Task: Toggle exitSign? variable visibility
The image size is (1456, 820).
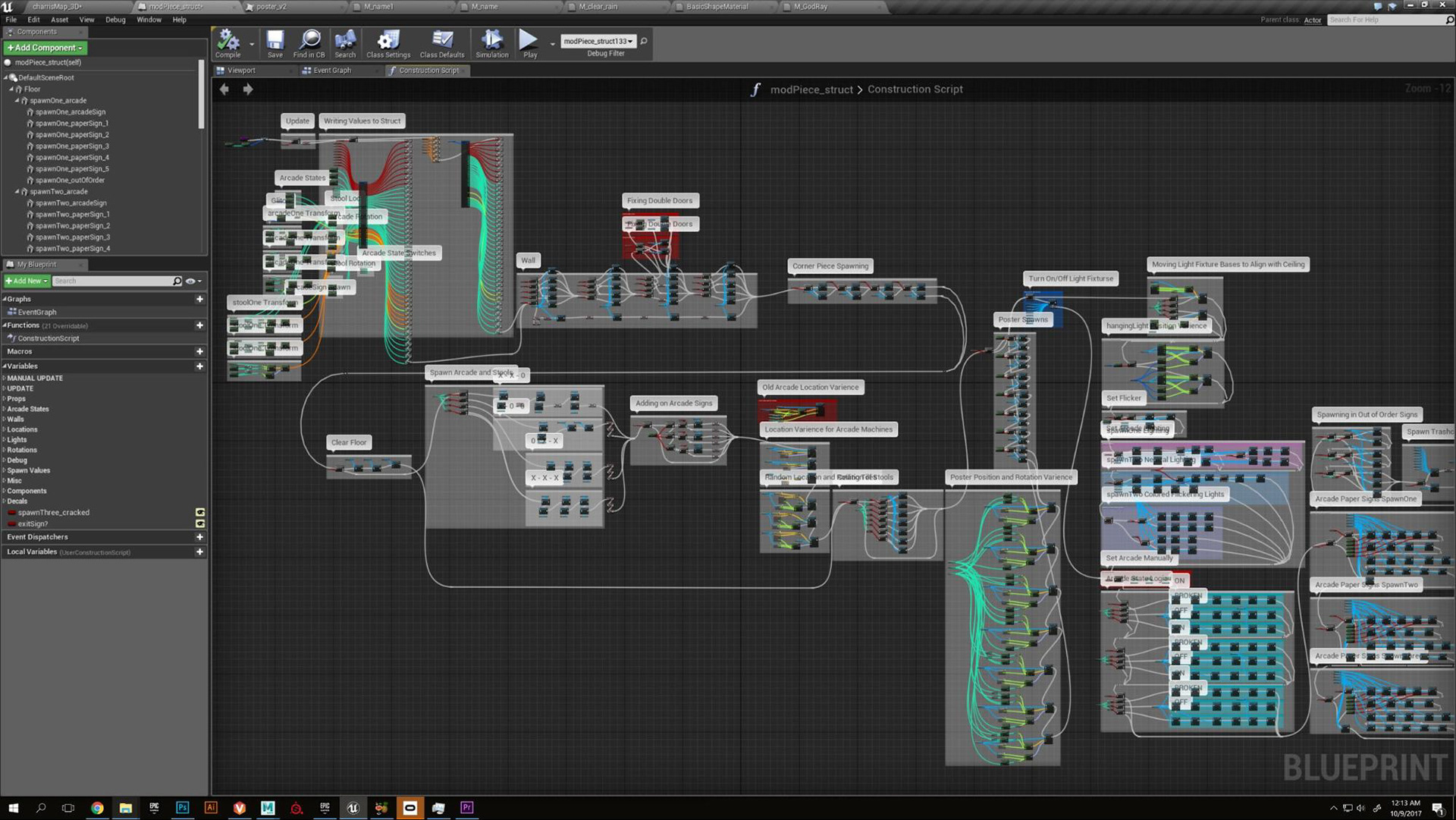Action: (200, 524)
